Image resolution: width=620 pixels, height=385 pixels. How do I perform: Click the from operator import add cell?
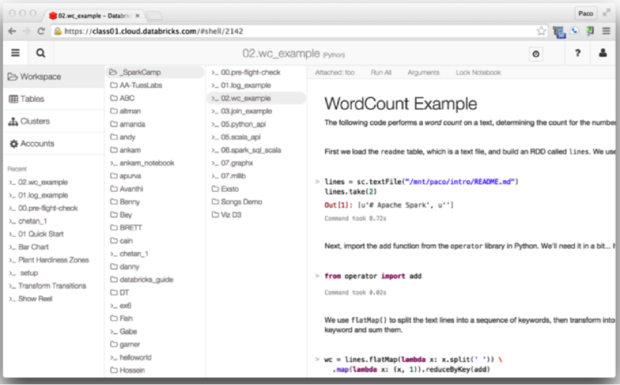[x=373, y=276]
